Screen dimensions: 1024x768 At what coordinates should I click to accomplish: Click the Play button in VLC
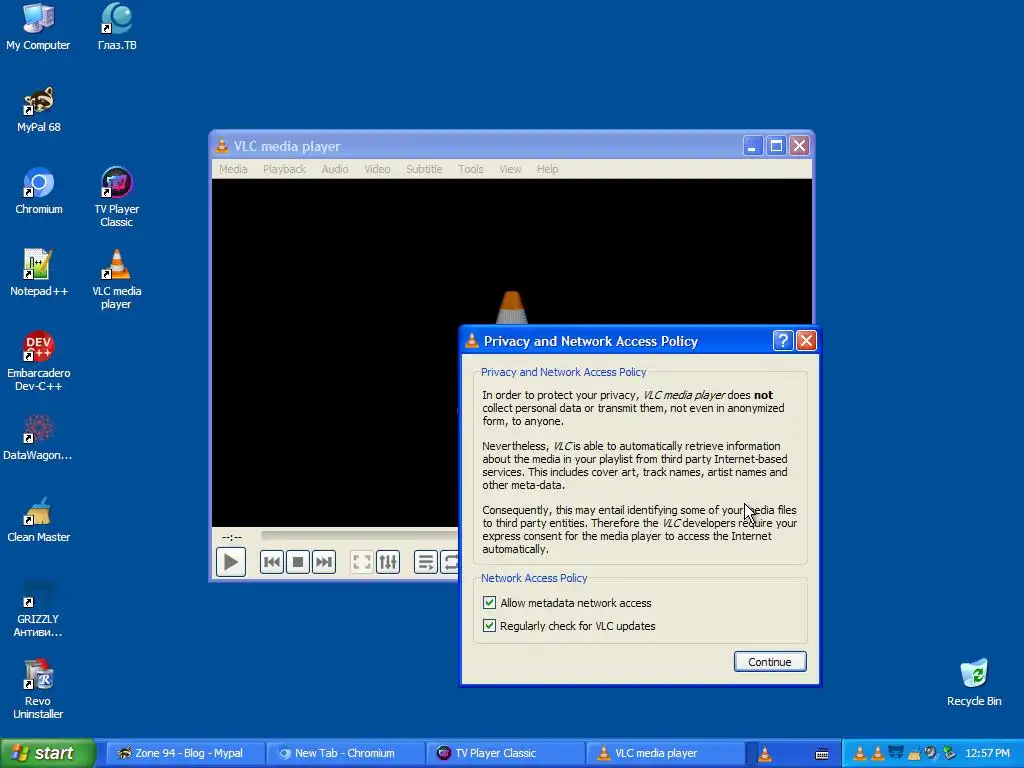(231, 562)
